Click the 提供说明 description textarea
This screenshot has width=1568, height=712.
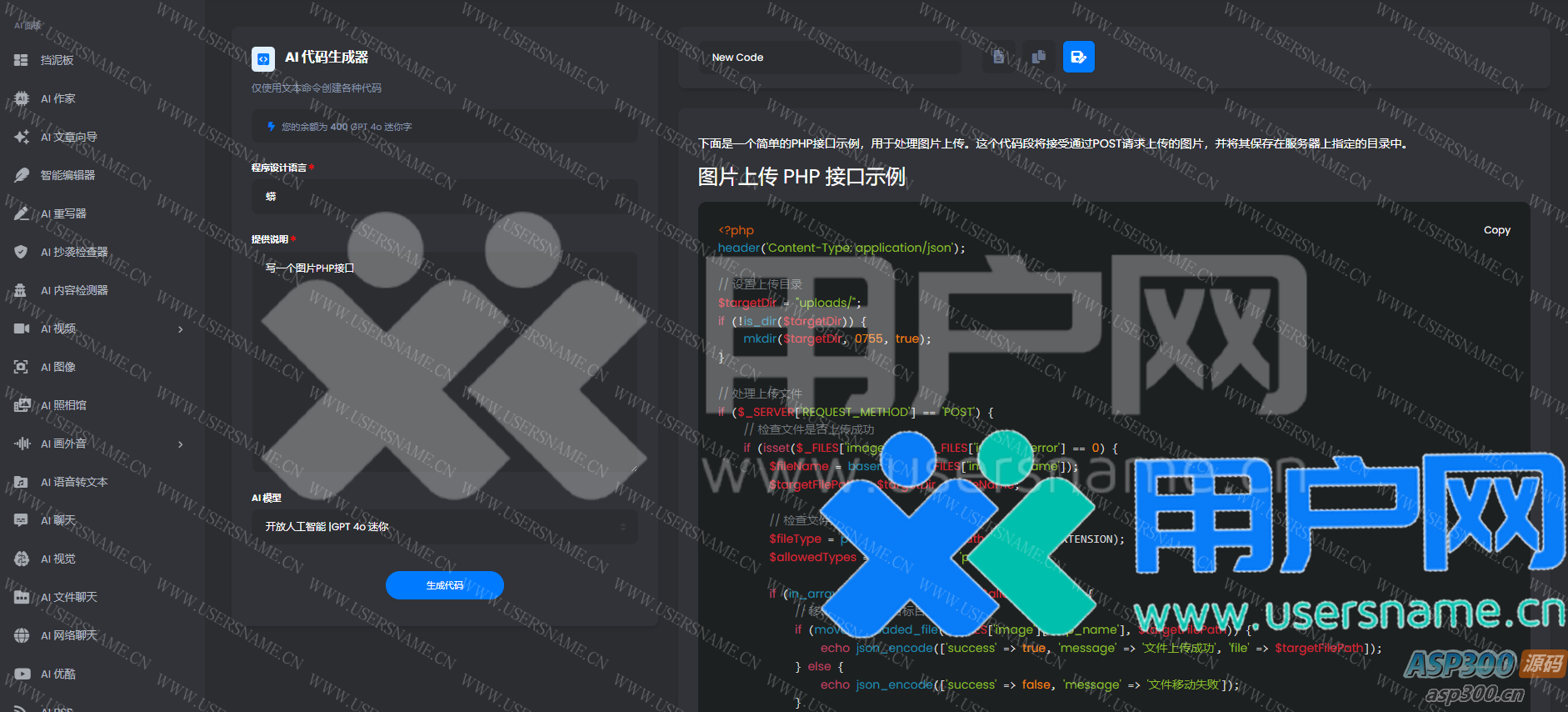coord(445,363)
